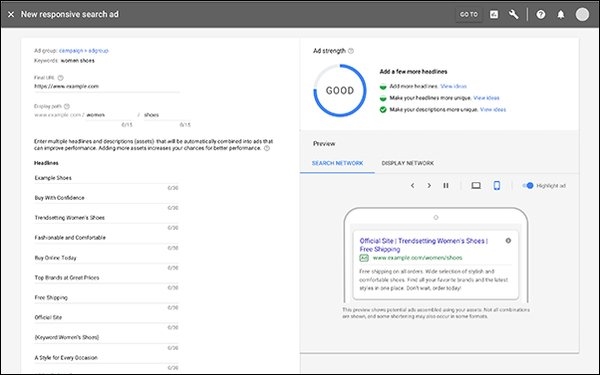Open View ideas for Add more headlines

click(x=453, y=86)
